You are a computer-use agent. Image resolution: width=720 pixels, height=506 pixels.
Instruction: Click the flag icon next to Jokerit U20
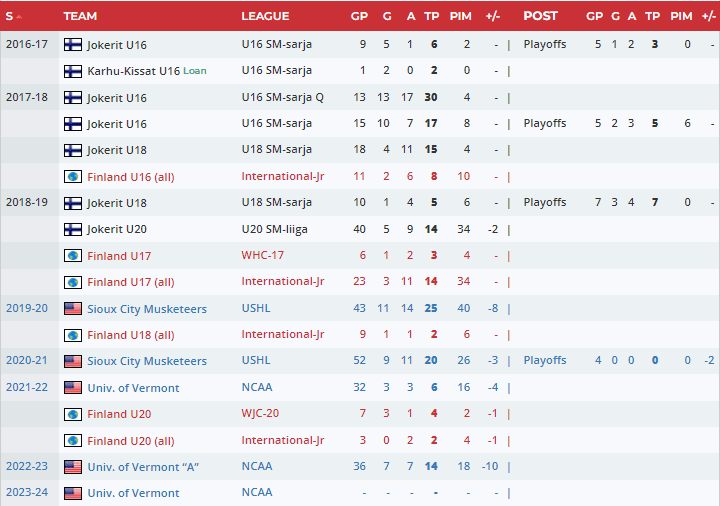pyautogui.click(x=73, y=229)
